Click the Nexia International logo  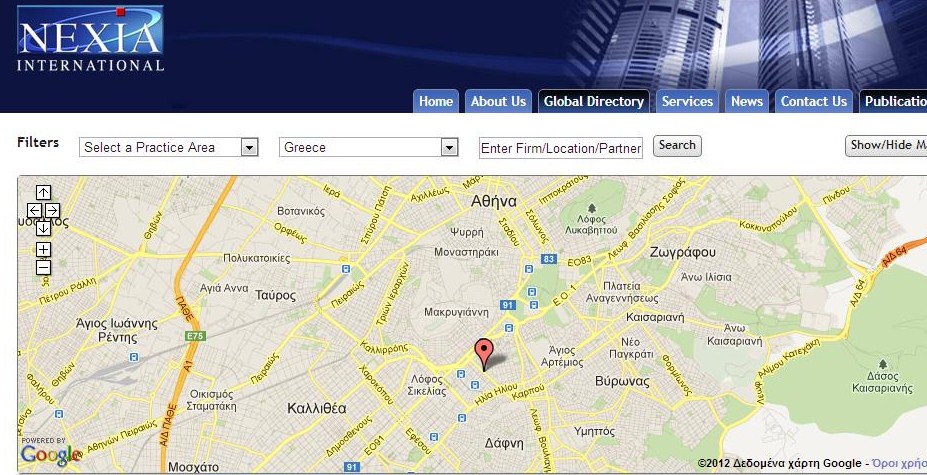(90, 38)
